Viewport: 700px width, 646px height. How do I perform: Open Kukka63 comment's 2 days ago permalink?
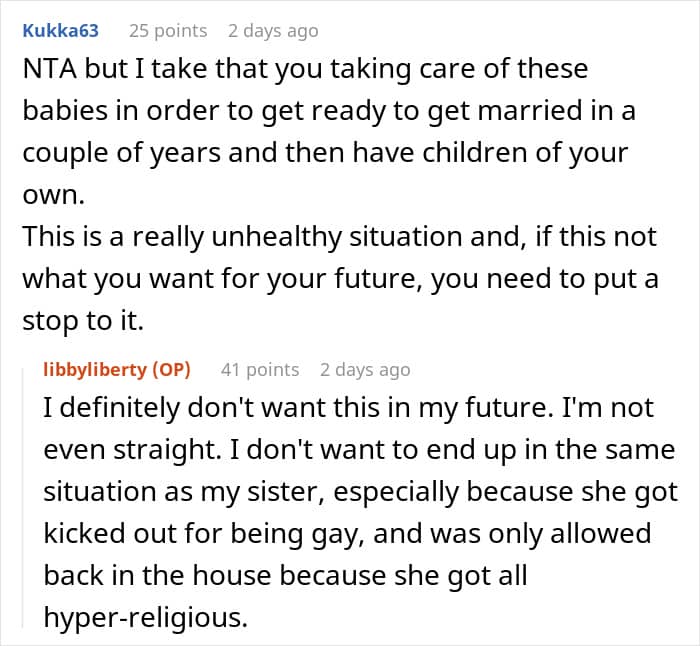(x=273, y=31)
